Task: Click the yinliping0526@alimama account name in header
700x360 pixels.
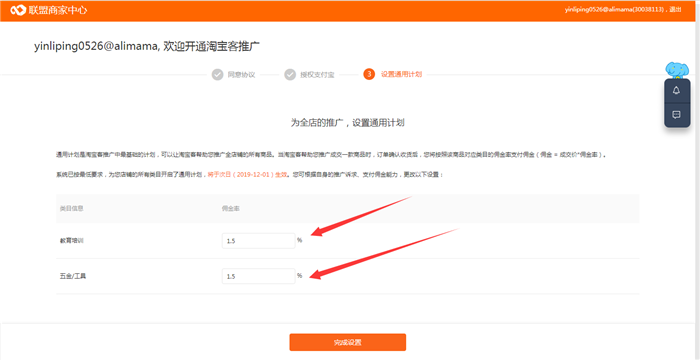Action: pyautogui.click(x=616, y=9)
